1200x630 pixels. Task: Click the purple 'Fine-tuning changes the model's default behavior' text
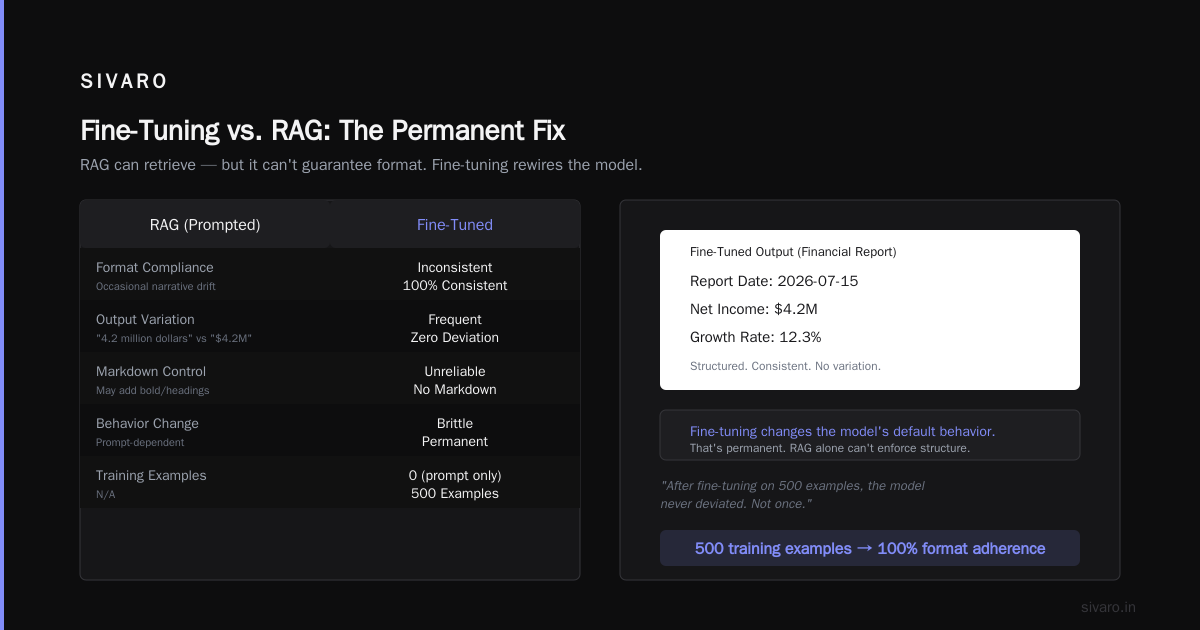842,431
